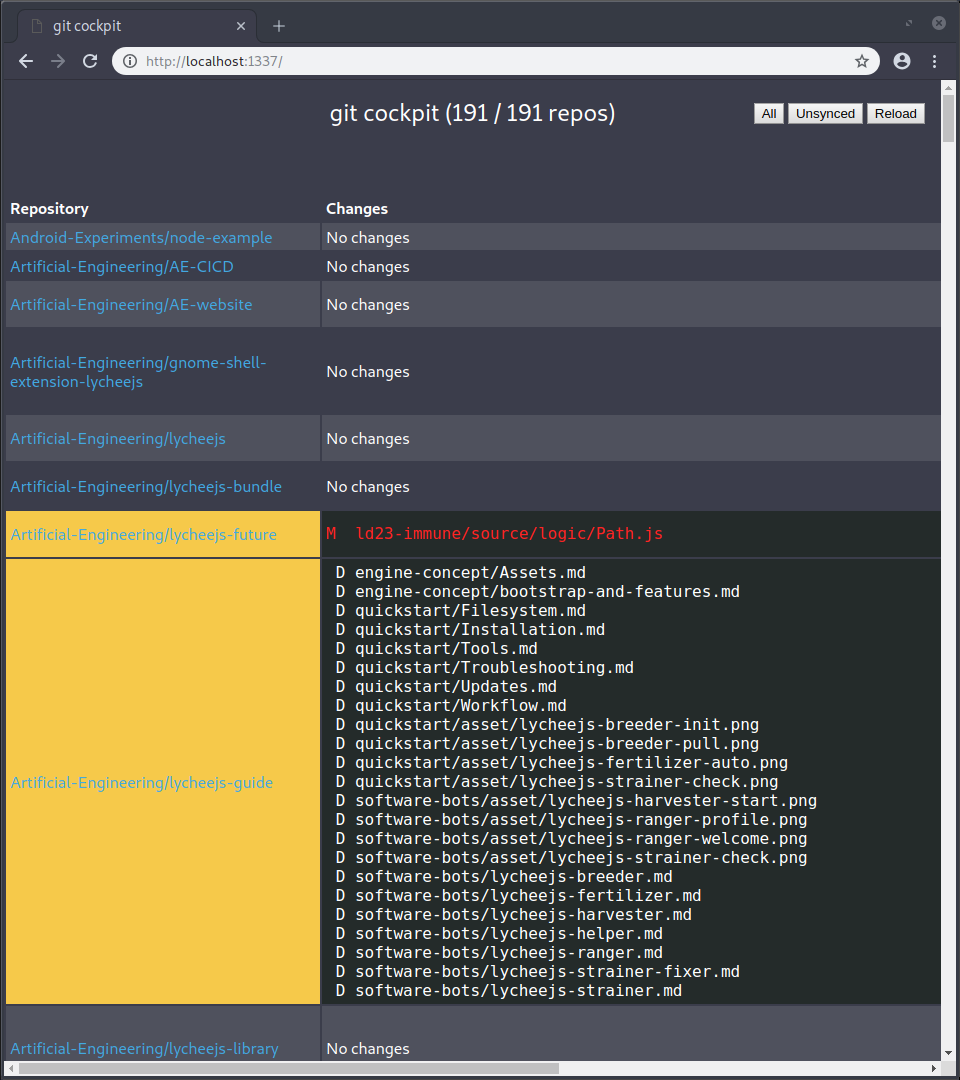The image size is (960, 1080).
Task: Click quickstart/asset/lycheejs-strainer-check.png entry
Action: [567, 782]
